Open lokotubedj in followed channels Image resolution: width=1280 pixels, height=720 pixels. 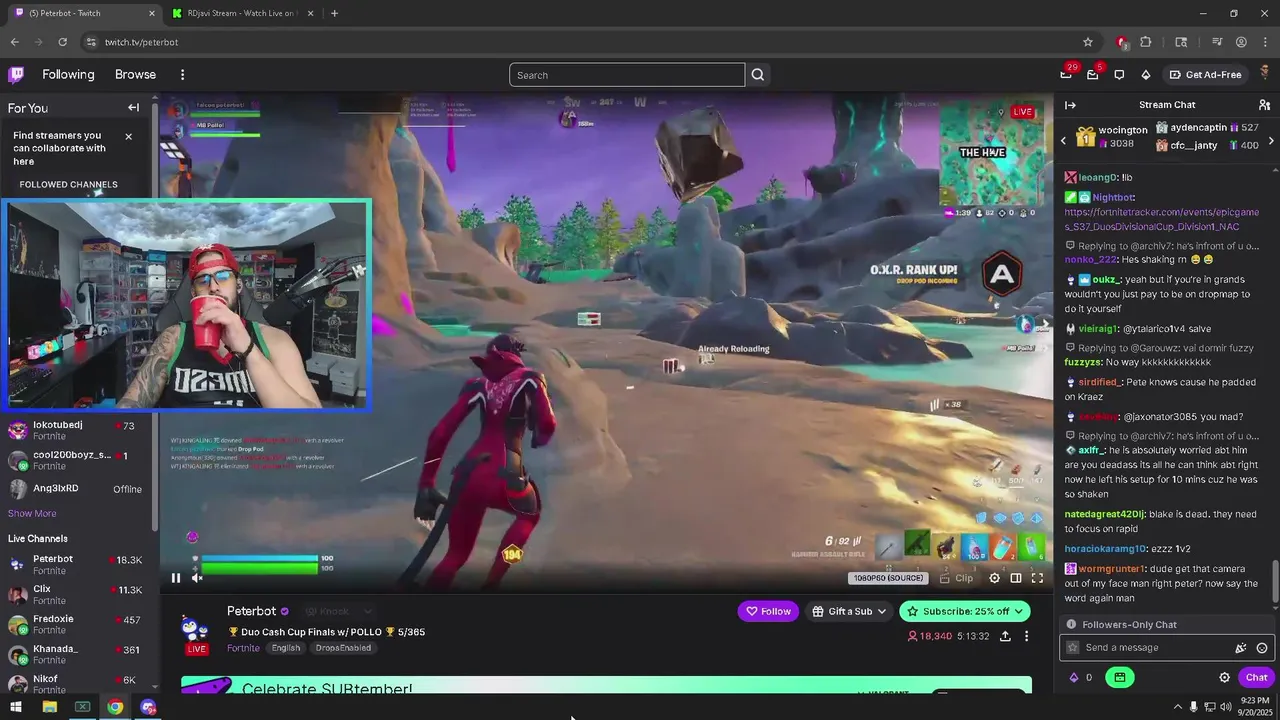[x=78, y=431]
